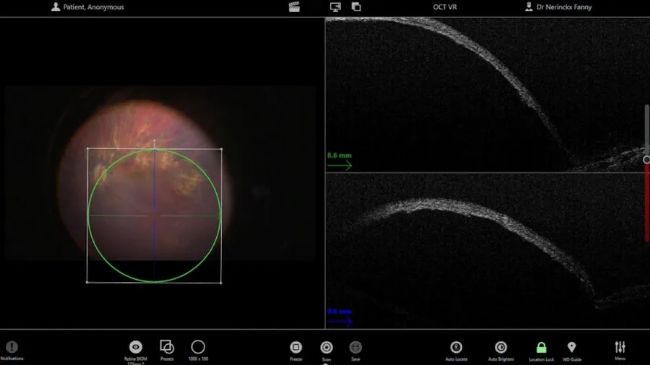The width and height of the screenshot is (650, 365).
Task: Start the Scan button
Action: [x=327, y=347]
